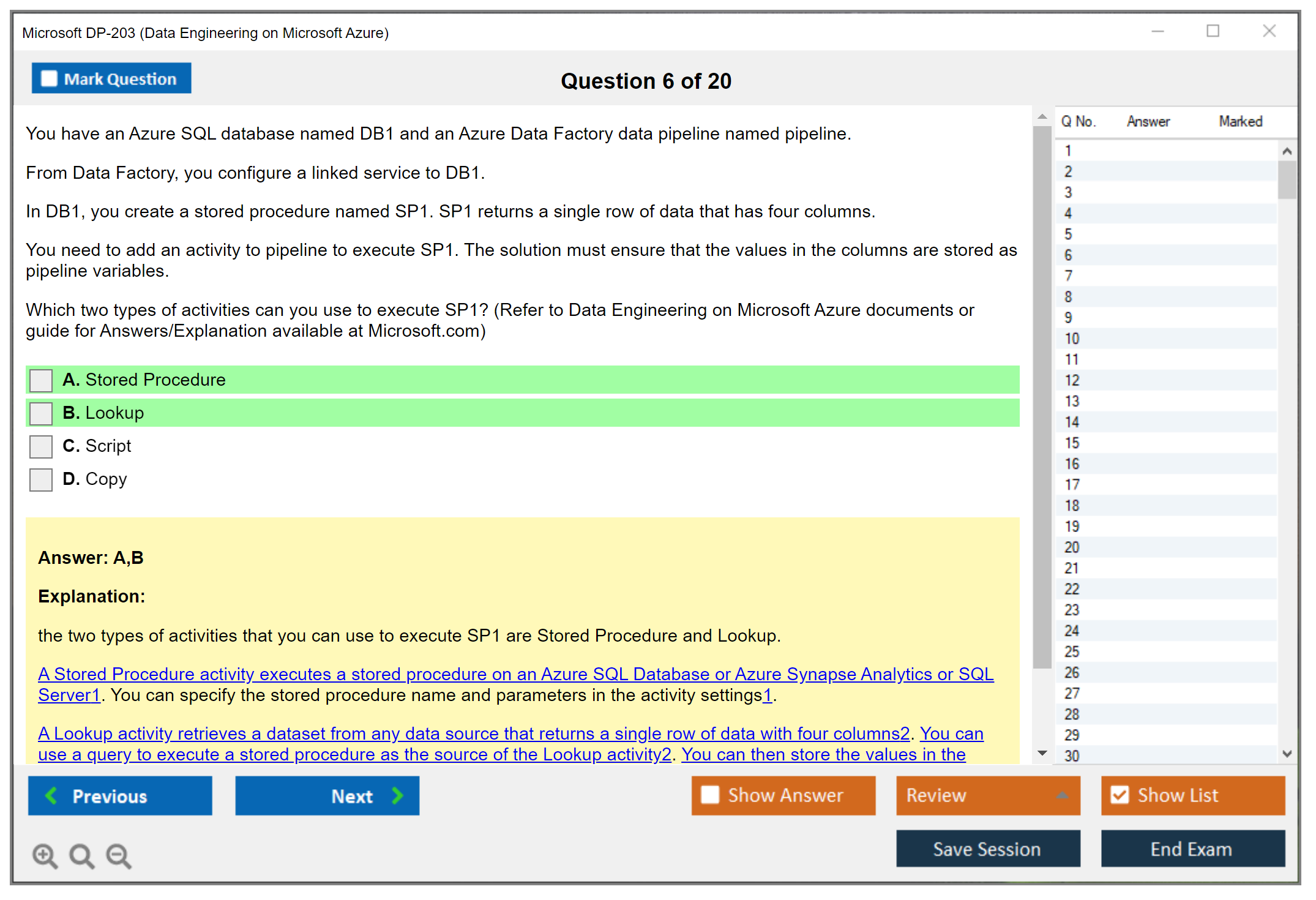Toggle the Show Answer checkbox
Screen dimensions: 1316x900
(x=710, y=795)
